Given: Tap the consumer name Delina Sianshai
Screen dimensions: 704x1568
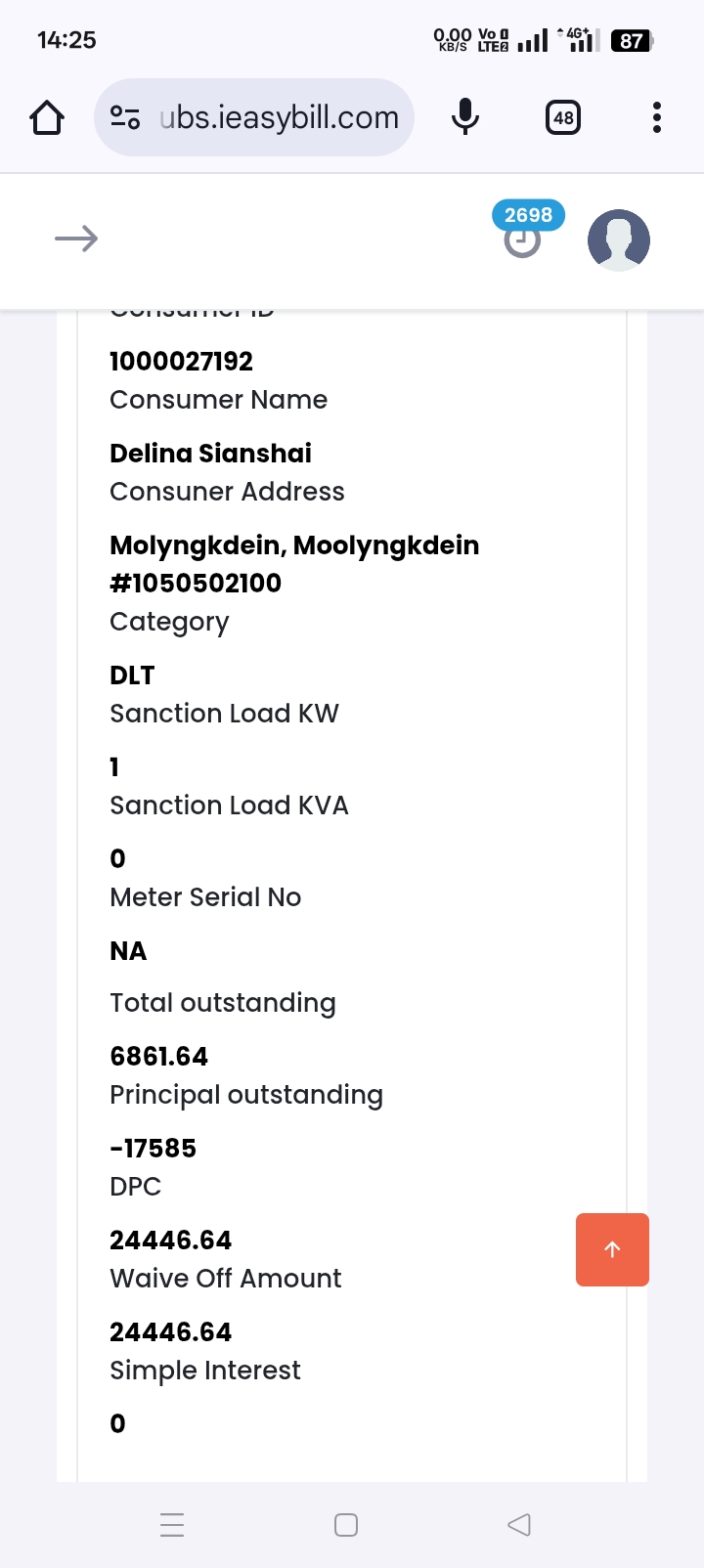Looking at the screenshot, I should click(210, 454).
